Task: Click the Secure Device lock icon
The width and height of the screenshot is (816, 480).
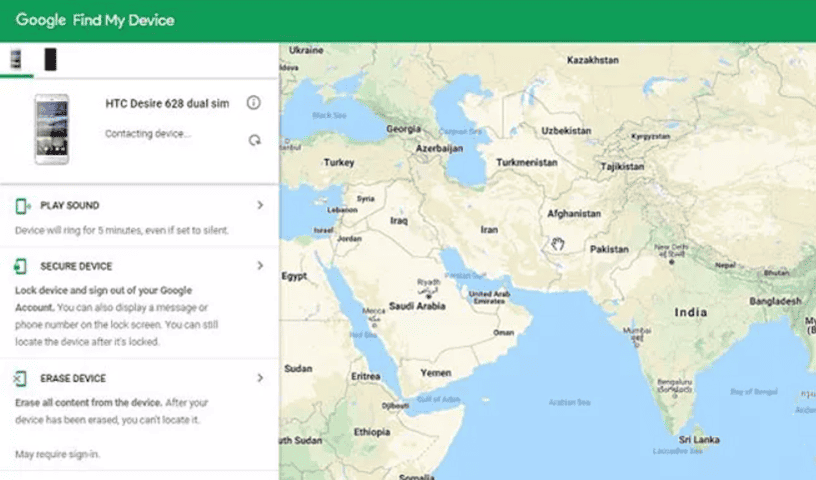Action: tap(20, 267)
